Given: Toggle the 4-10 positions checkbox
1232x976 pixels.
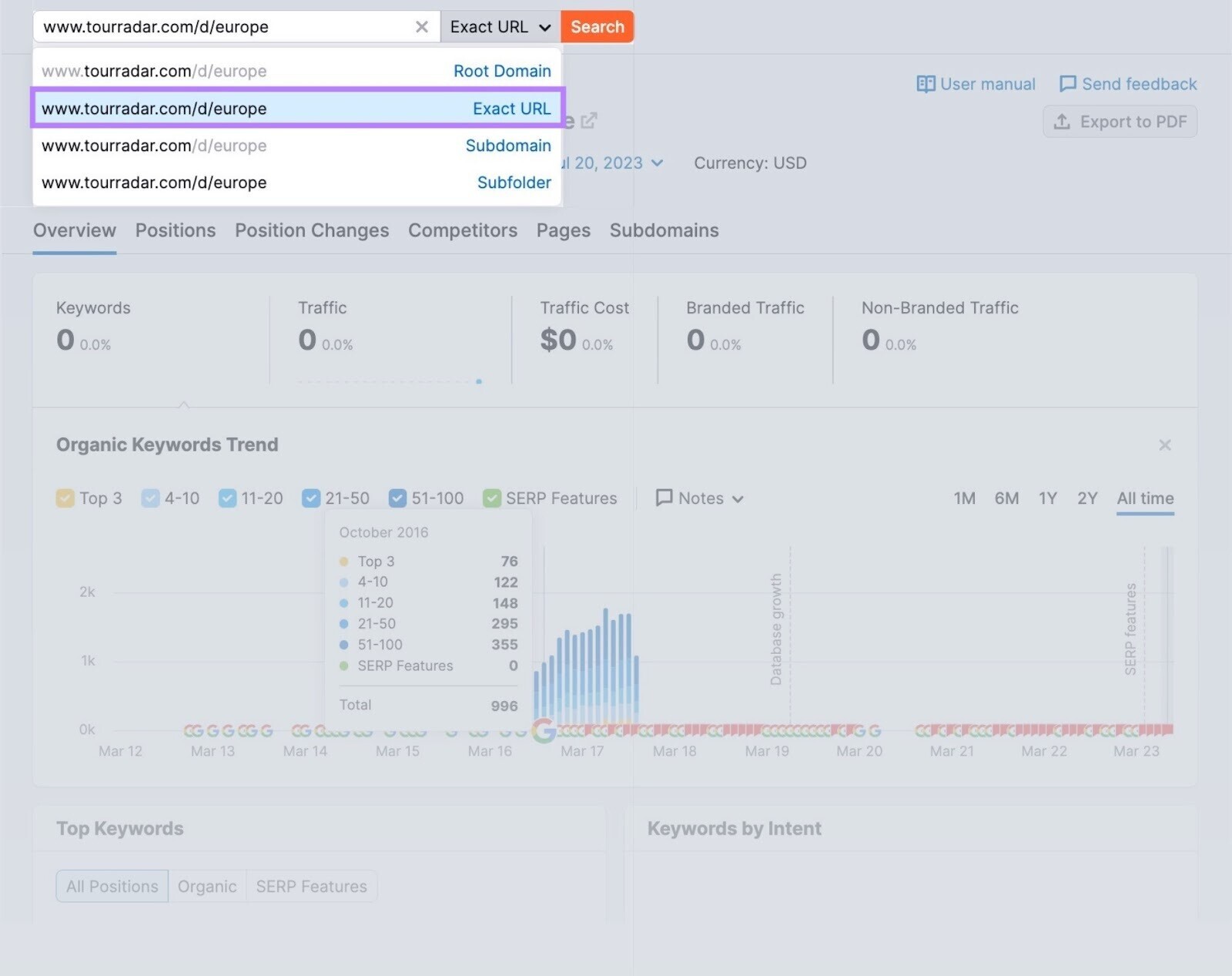Looking at the screenshot, I should click(x=150, y=498).
